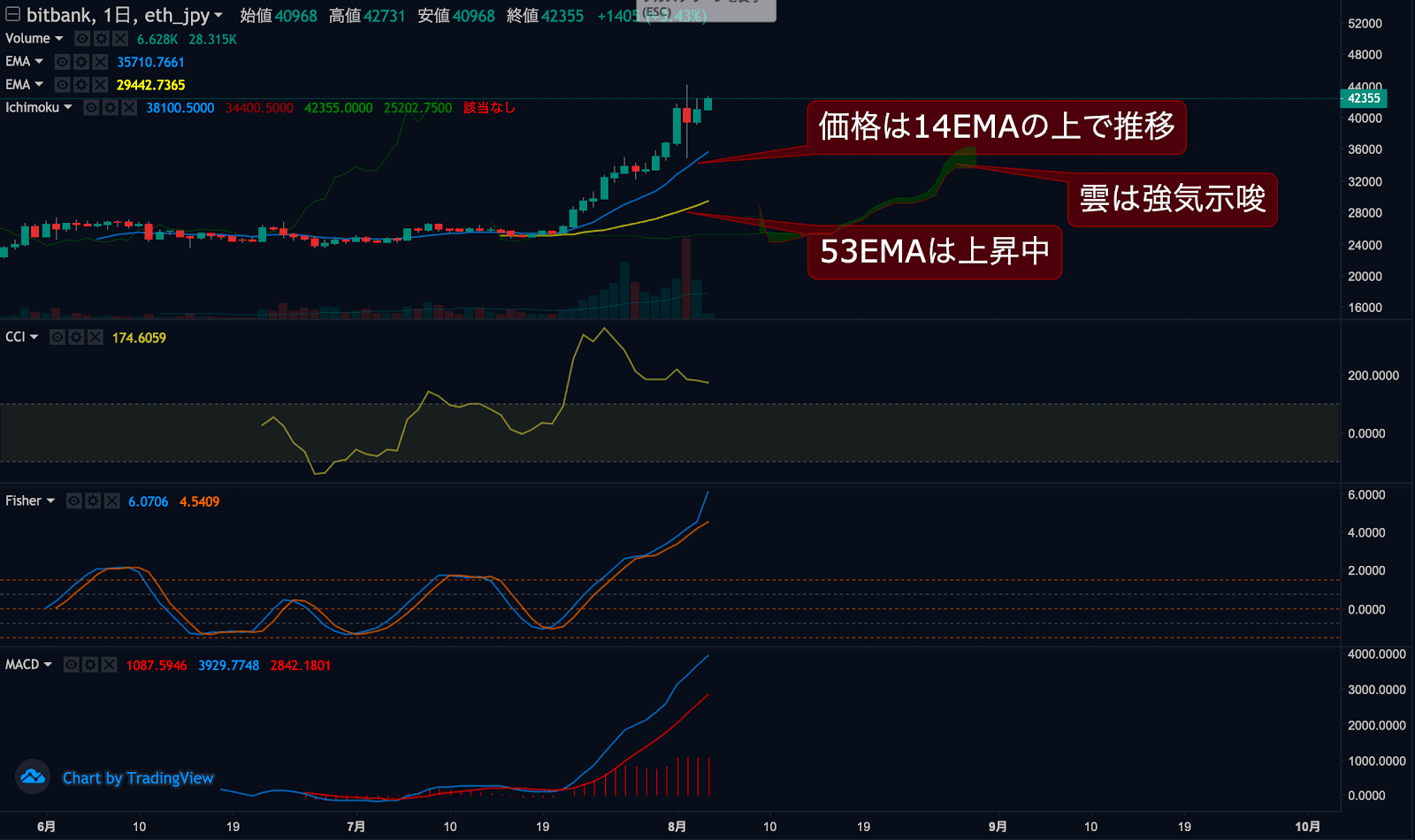Hide the CCI indicator using its eye icon
Image resolution: width=1415 pixels, height=840 pixels.
[x=57, y=337]
